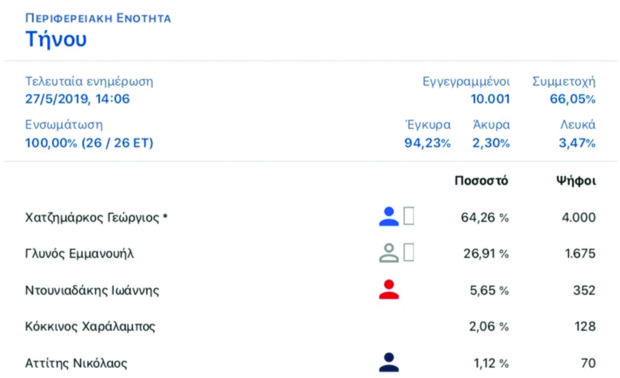
Task: Click the rectangle box icon in Χατζημάρκος row
Action: pyautogui.click(x=409, y=216)
